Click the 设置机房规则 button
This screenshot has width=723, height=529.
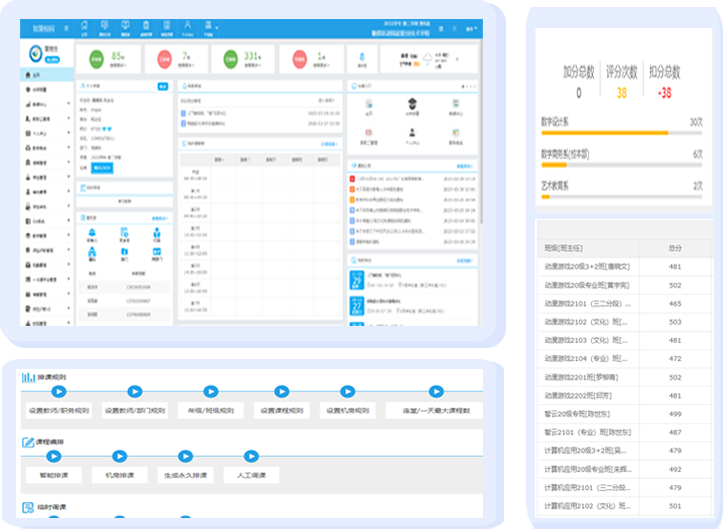pos(349,410)
